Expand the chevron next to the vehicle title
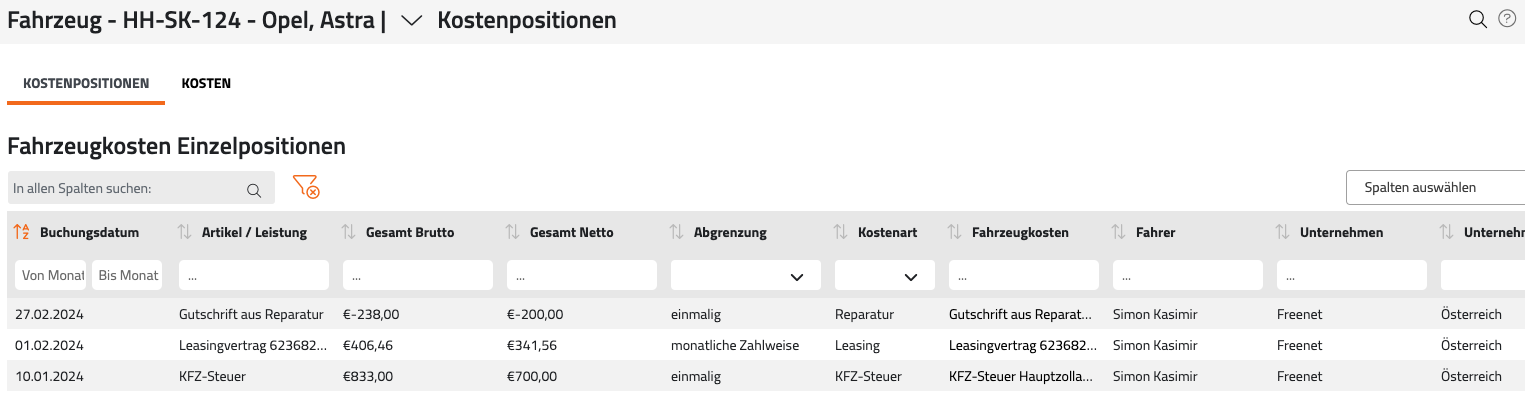Image resolution: width=1525 pixels, height=394 pixels. point(411,21)
